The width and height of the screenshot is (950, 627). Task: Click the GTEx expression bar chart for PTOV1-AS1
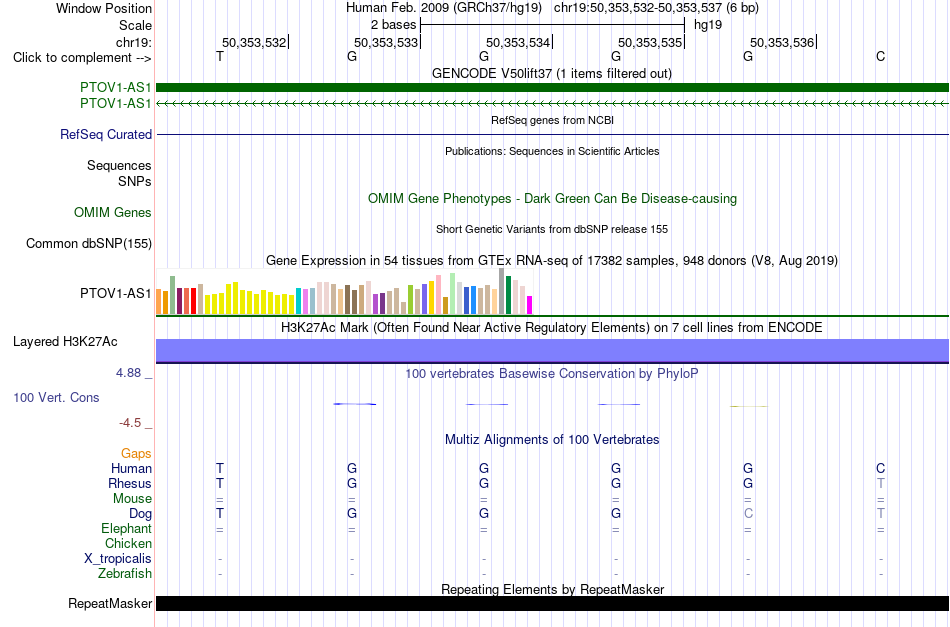pos(344,291)
